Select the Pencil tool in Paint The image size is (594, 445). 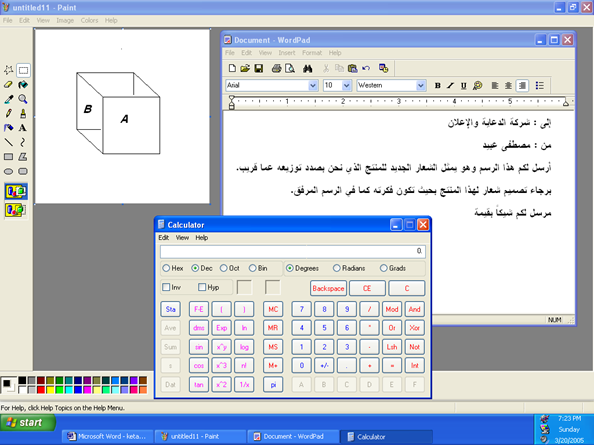pyautogui.click(x=8, y=113)
